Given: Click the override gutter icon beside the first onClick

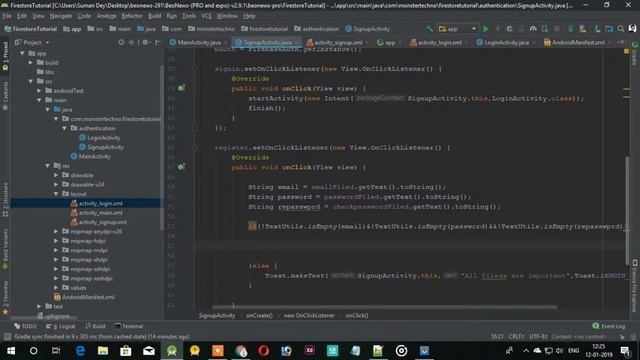Looking at the screenshot, I should tap(181, 88).
